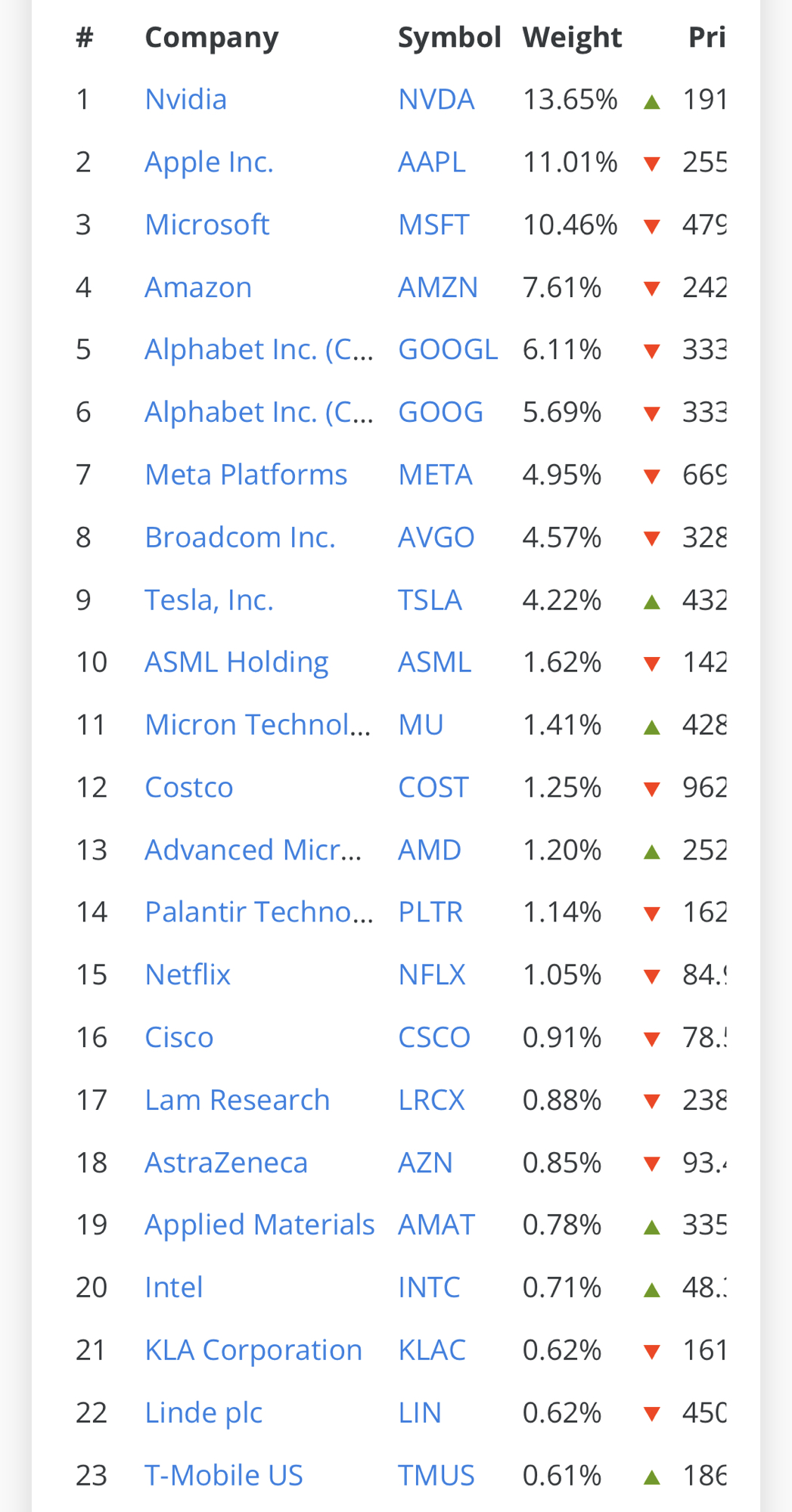Screen dimensions: 792x1512
Task: Click the red down arrow beside Apple
Action: (x=651, y=163)
